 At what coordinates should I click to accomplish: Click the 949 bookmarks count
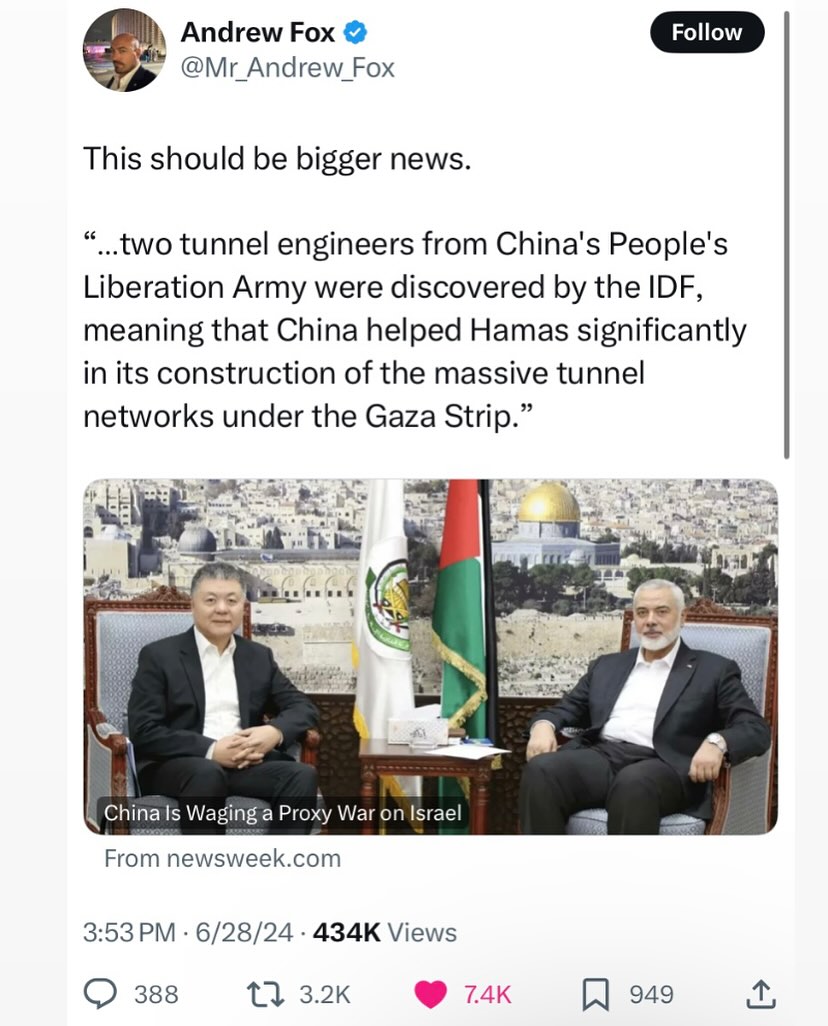pyautogui.click(x=651, y=995)
